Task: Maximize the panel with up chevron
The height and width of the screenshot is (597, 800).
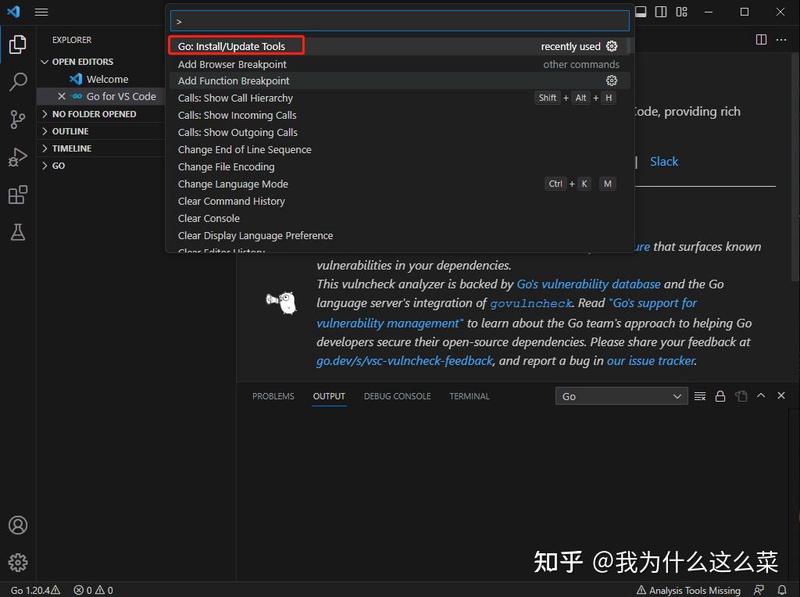Action: pos(761,395)
